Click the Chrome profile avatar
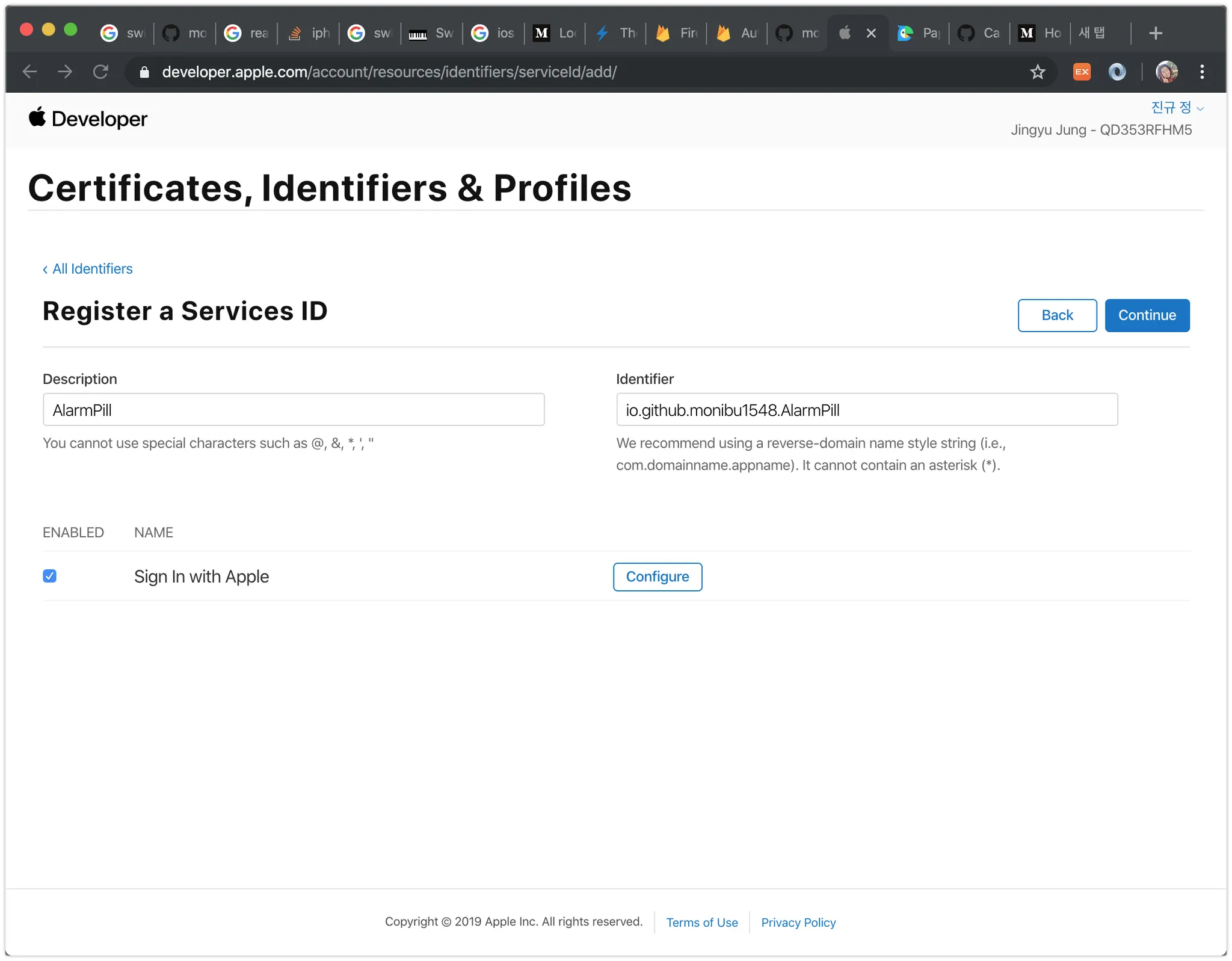Viewport: 1232px width, 961px height. [1166, 72]
